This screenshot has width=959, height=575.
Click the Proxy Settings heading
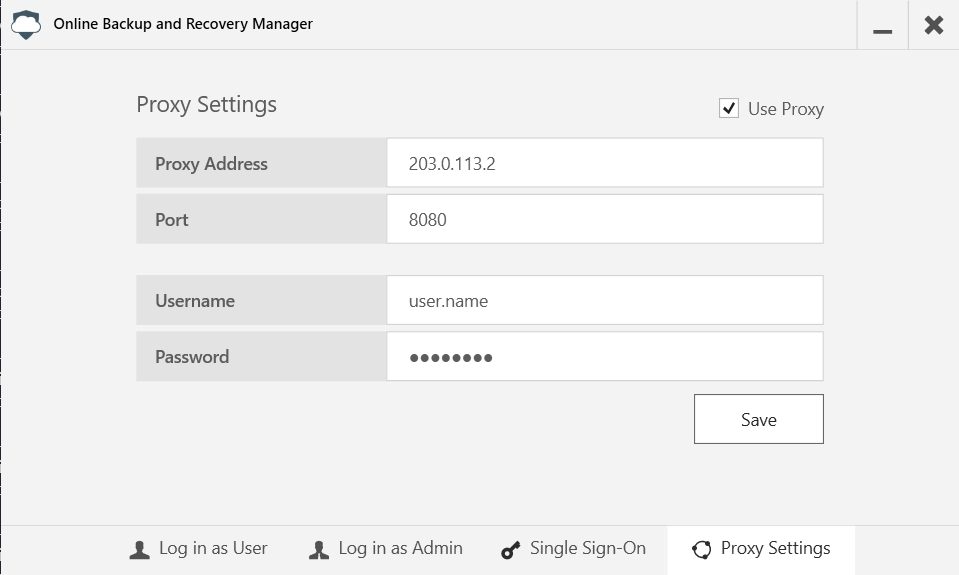coord(207,105)
